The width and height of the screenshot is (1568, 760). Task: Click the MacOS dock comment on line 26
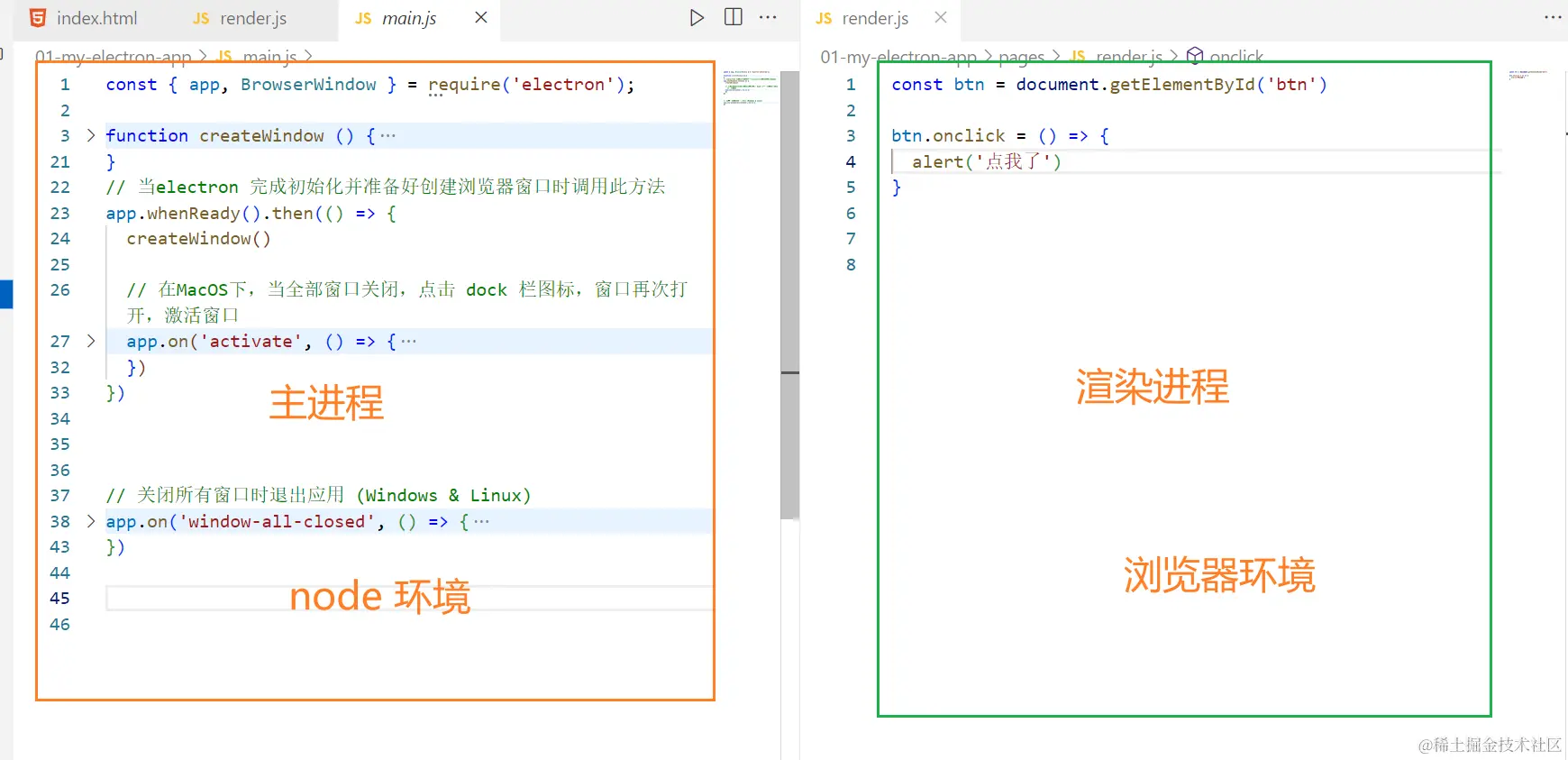click(407, 302)
